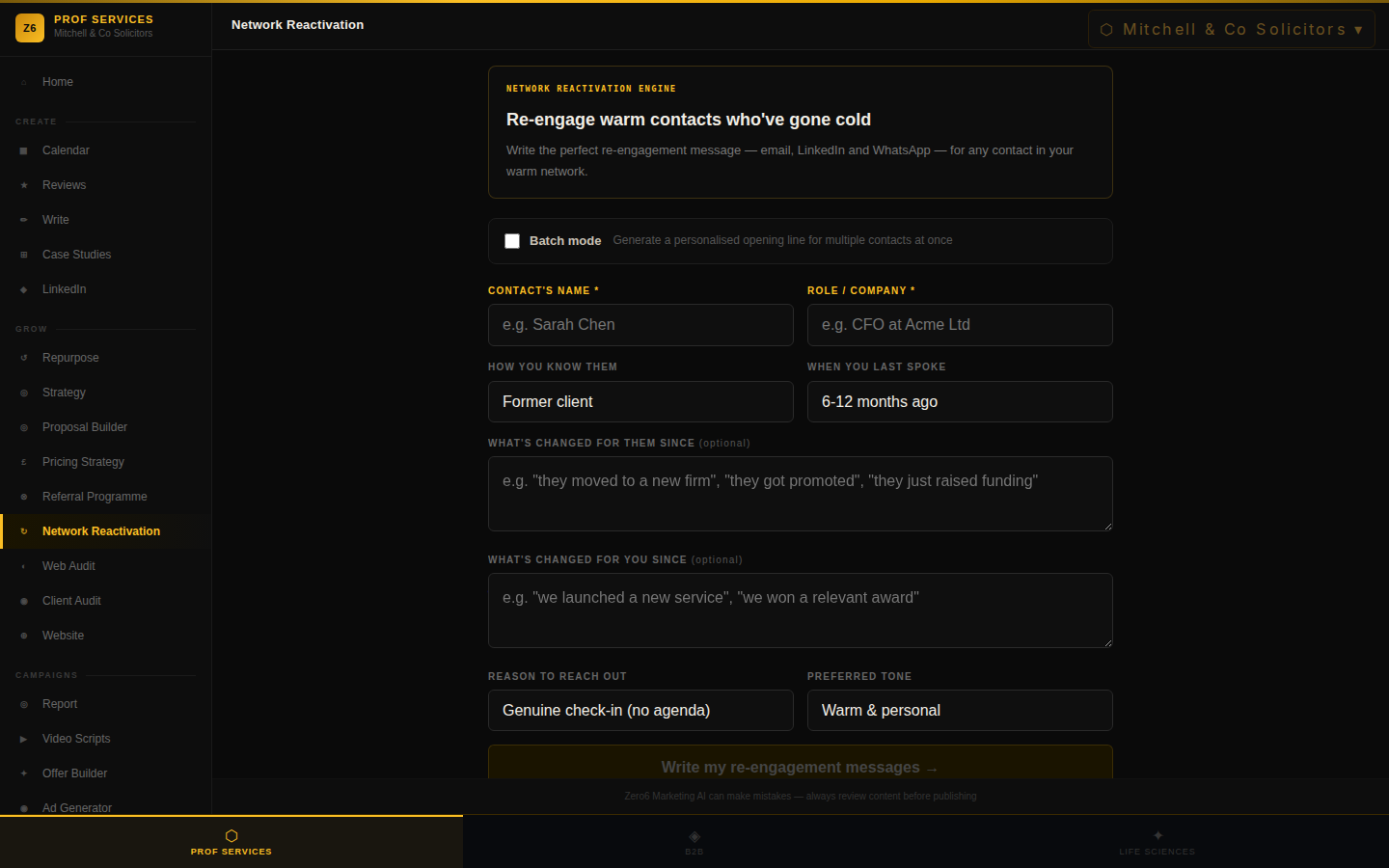Viewport: 1389px width, 868px height.
Task: Open Web Audit link
Action: point(106,566)
